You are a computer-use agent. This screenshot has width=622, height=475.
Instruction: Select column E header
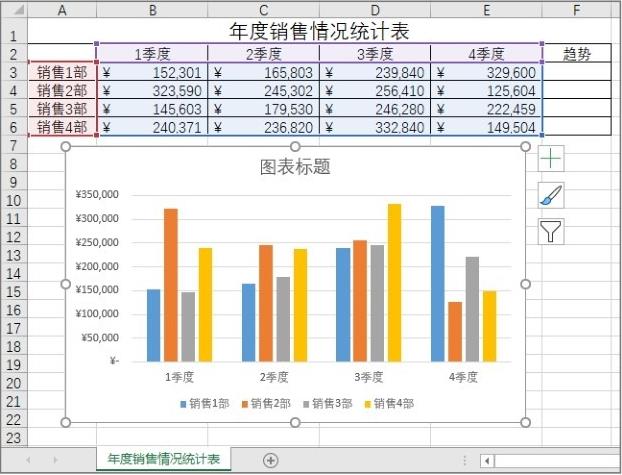(x=486, y=10)
